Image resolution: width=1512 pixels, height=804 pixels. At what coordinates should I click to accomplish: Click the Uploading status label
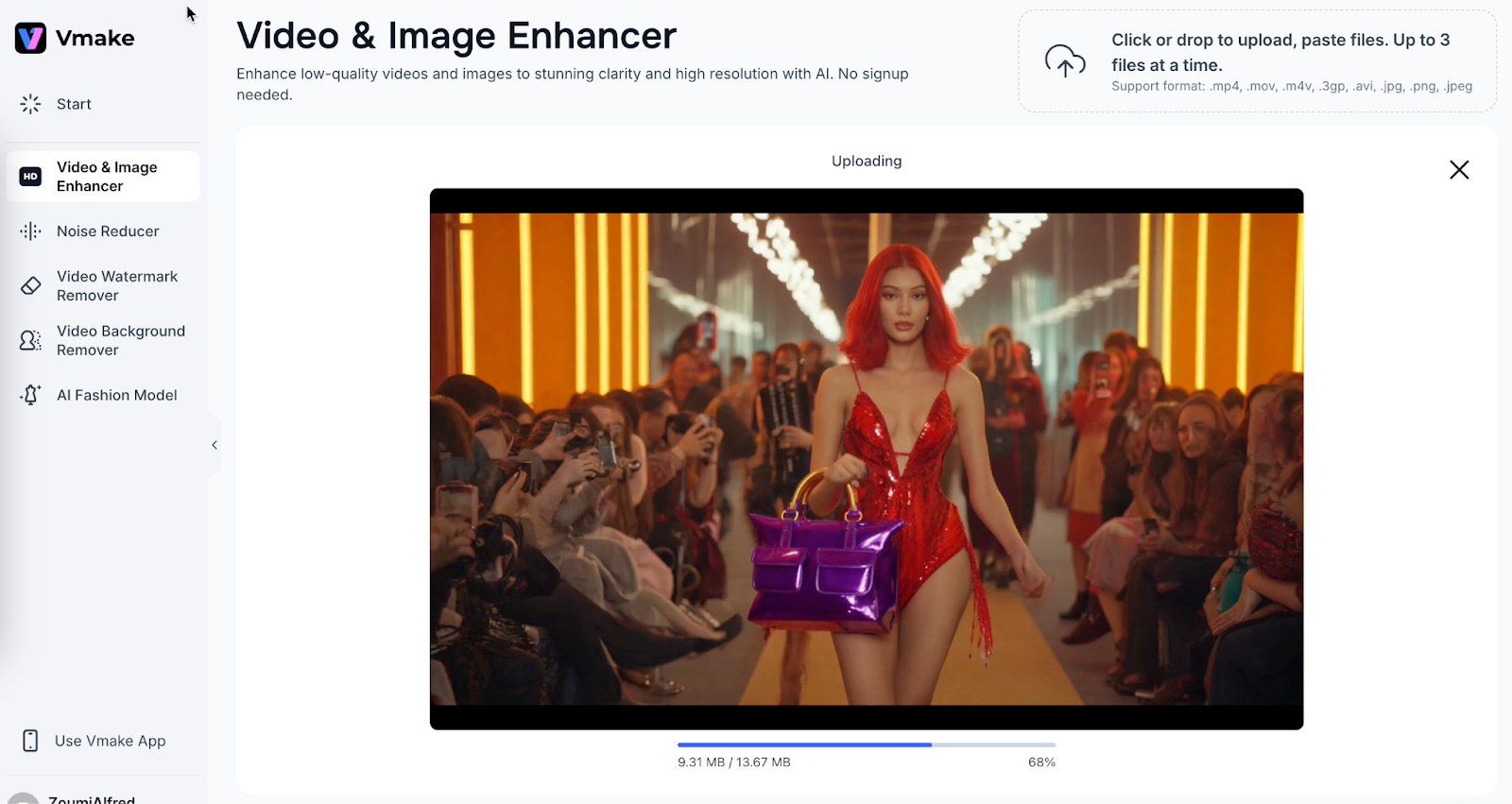click(x=867, y=161)
